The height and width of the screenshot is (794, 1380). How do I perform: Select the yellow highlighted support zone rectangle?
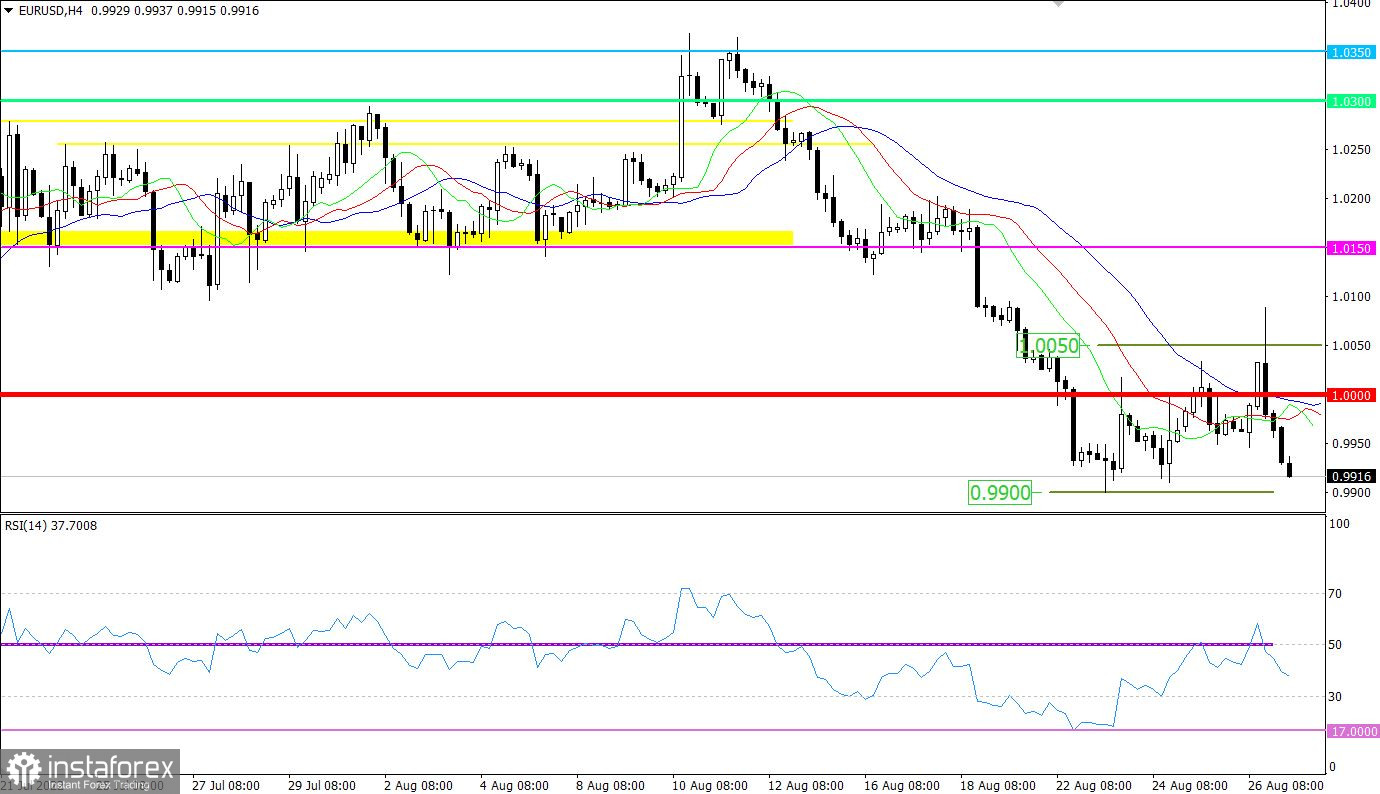(x=397, y=237)
